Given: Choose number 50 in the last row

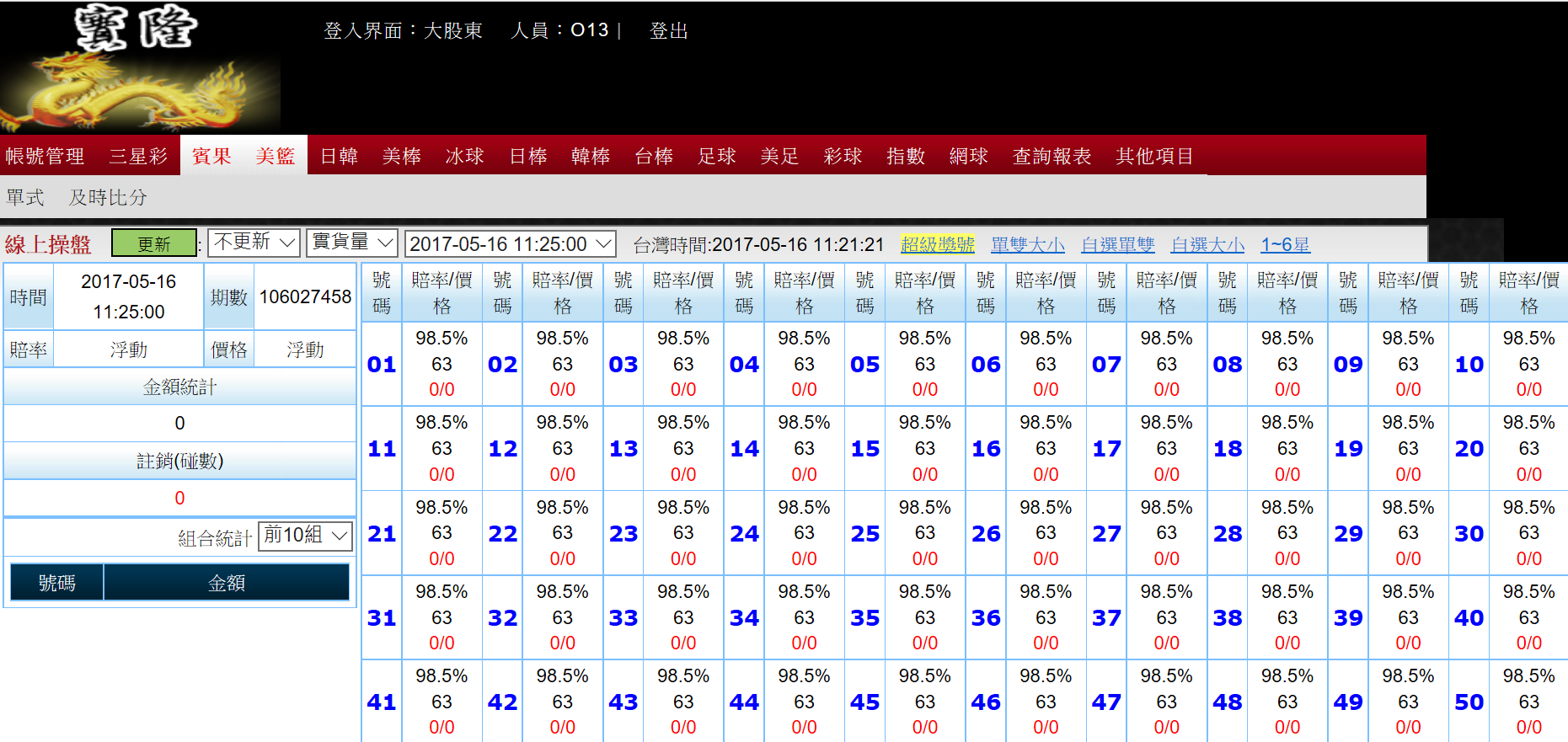Looking at the screenshot, I should pos(1469,702).
